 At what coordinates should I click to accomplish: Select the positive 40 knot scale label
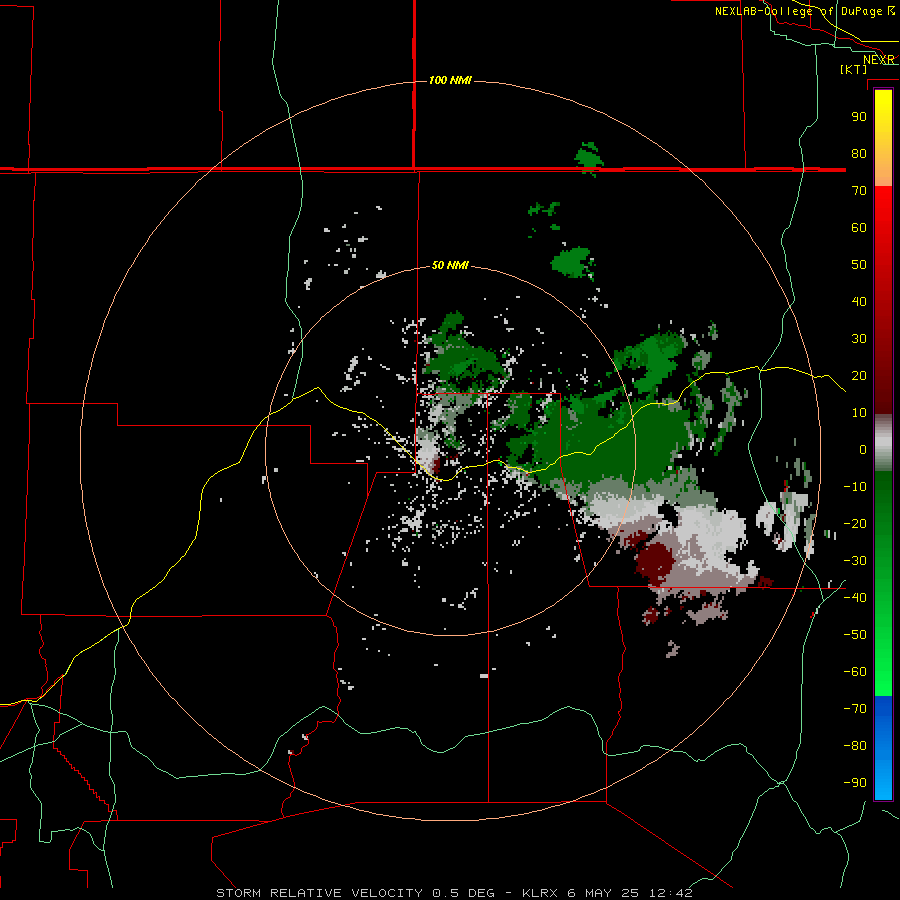pos(859,301)
